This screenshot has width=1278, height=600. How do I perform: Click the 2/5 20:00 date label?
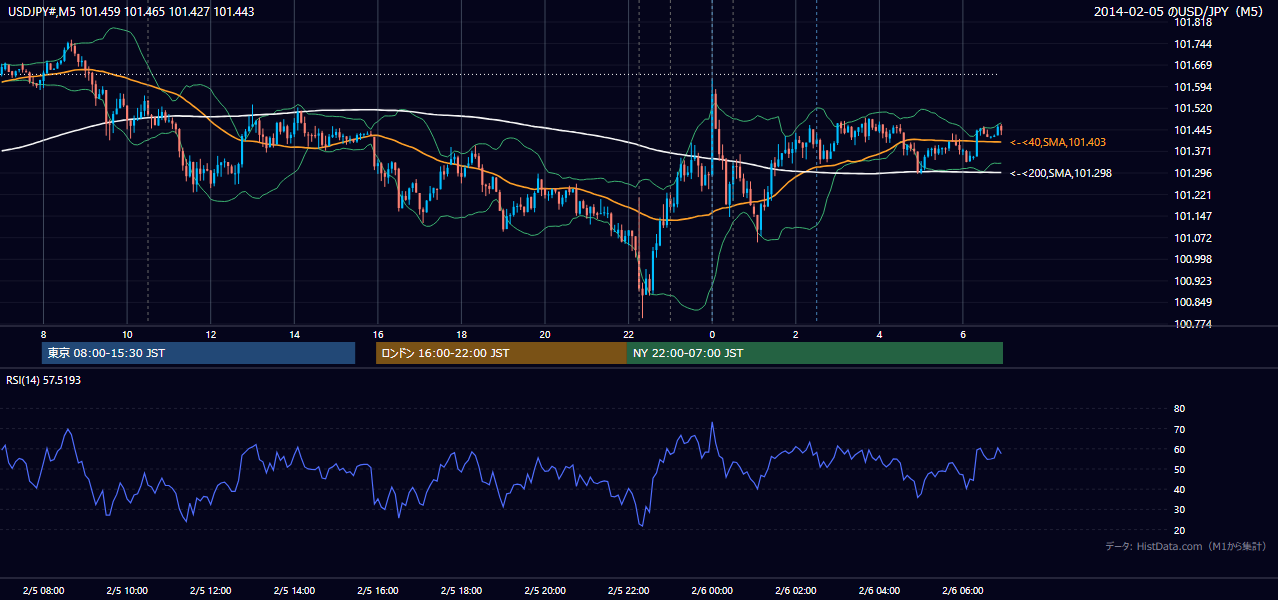click(545, 591)
